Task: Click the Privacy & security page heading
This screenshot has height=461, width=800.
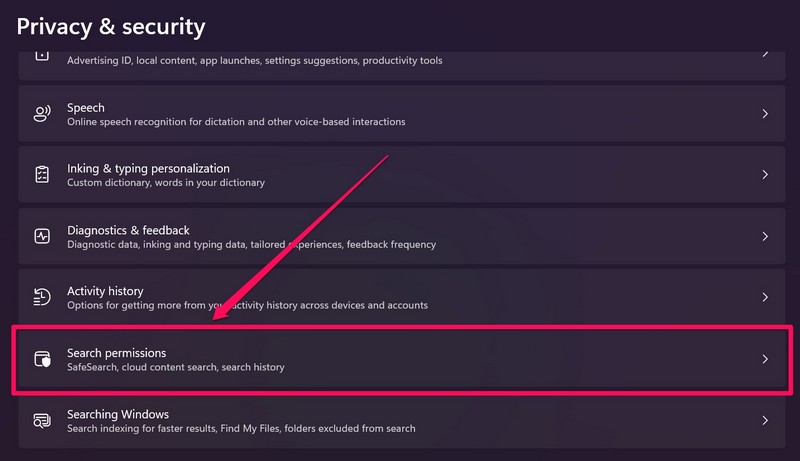Action: point(111,26)
